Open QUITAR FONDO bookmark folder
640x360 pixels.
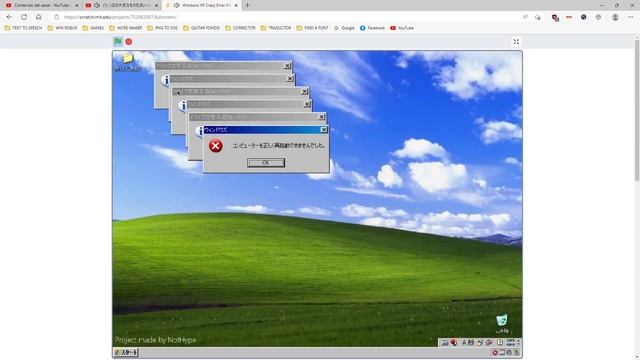pos(202,28)
